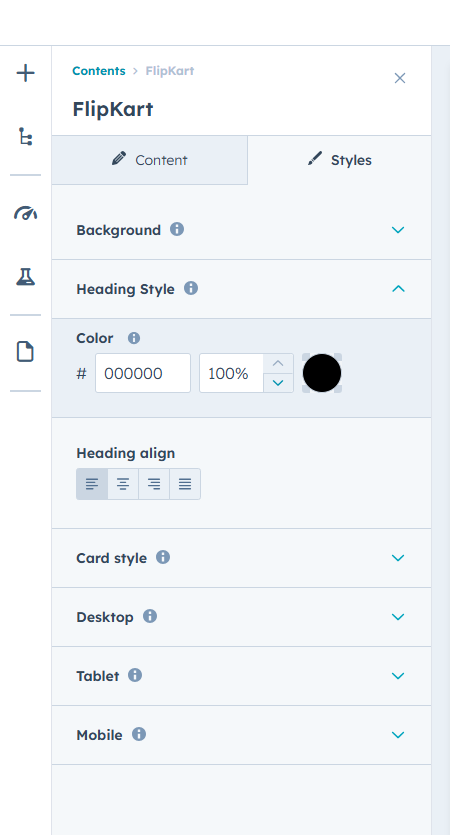Collapse the Heading Style section
This screenshot has width=450, height=835.
click(241, 289)
